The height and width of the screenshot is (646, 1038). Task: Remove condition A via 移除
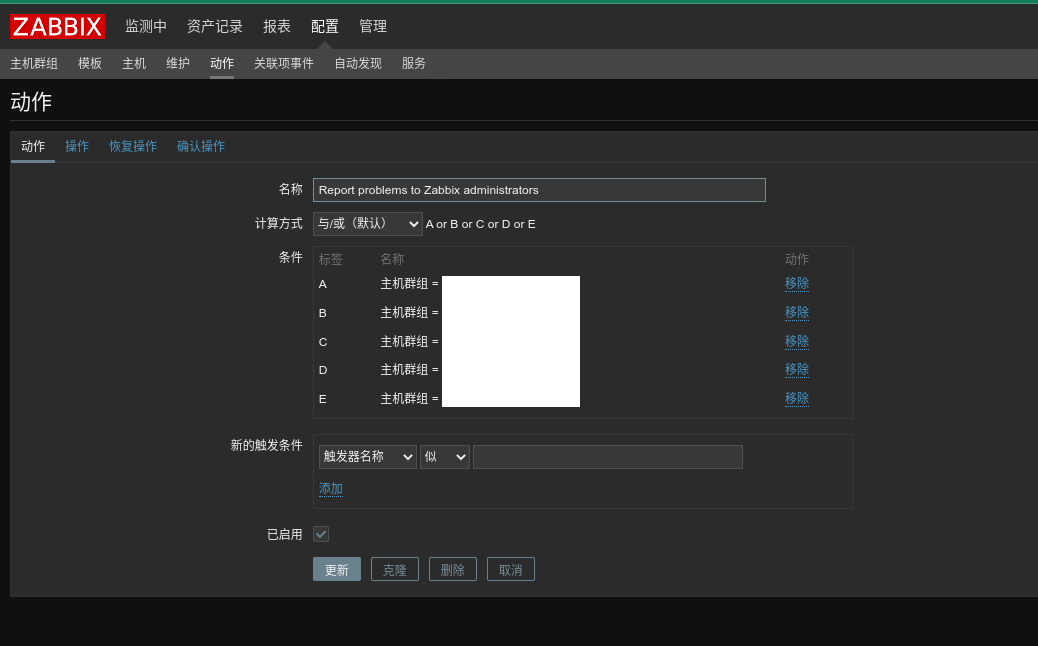pyautogui.click(x=796, y=283)
